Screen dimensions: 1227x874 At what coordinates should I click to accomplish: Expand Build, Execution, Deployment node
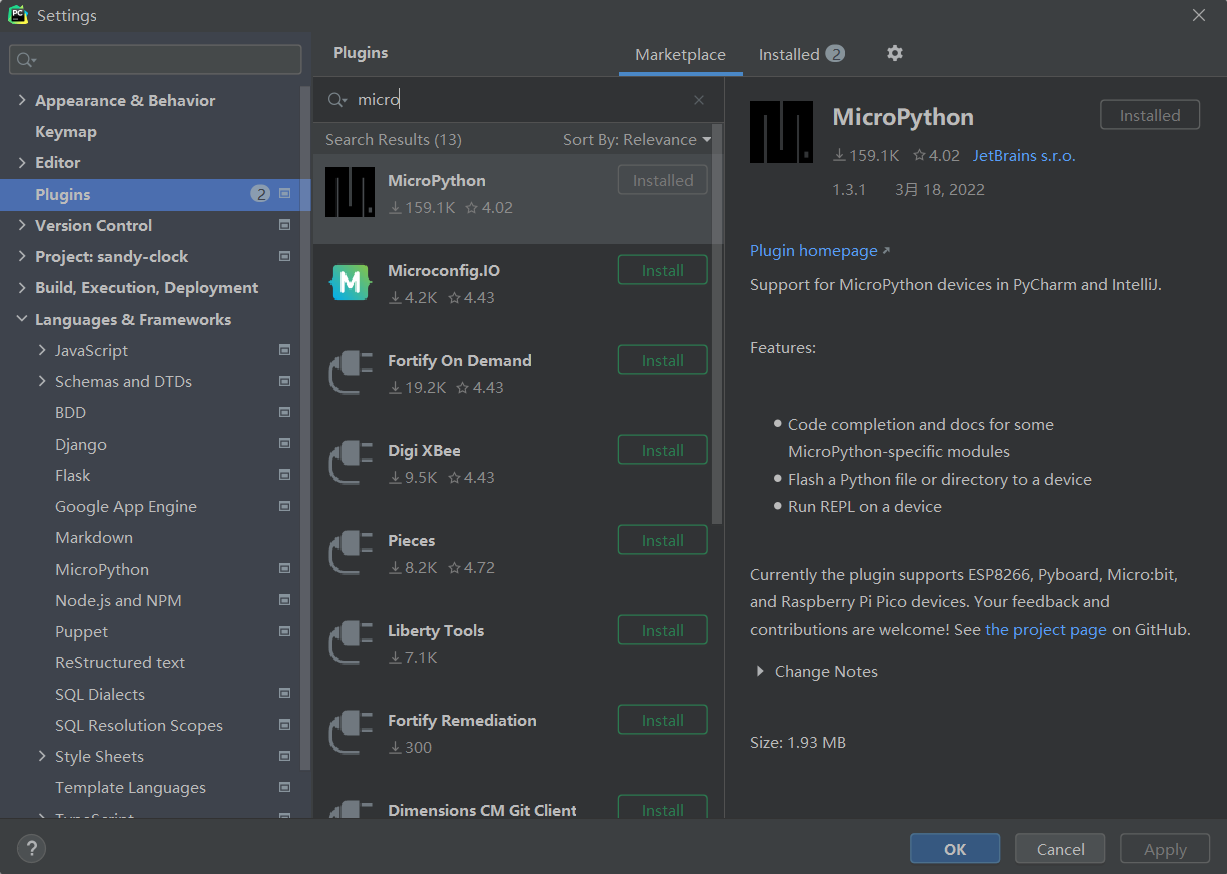22,287
